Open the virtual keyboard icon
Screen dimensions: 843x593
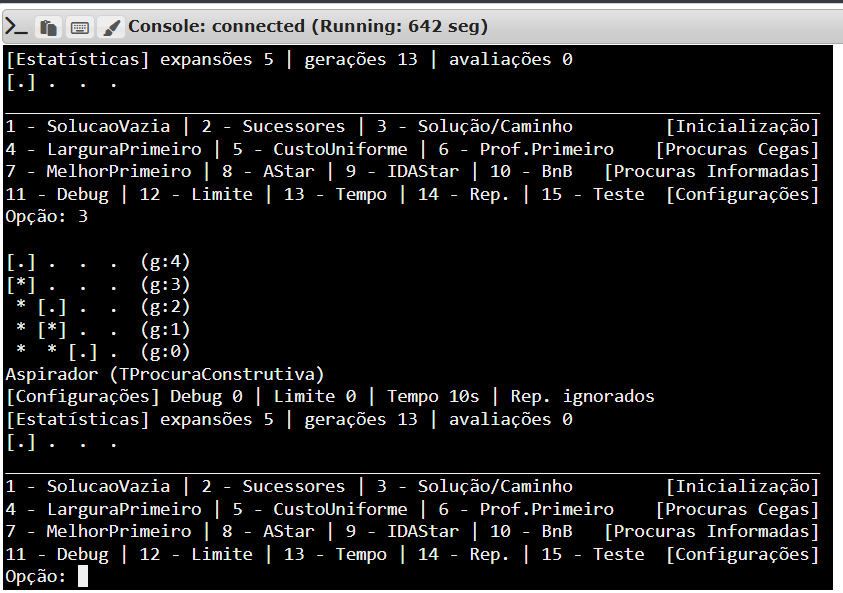pos(79,27)
